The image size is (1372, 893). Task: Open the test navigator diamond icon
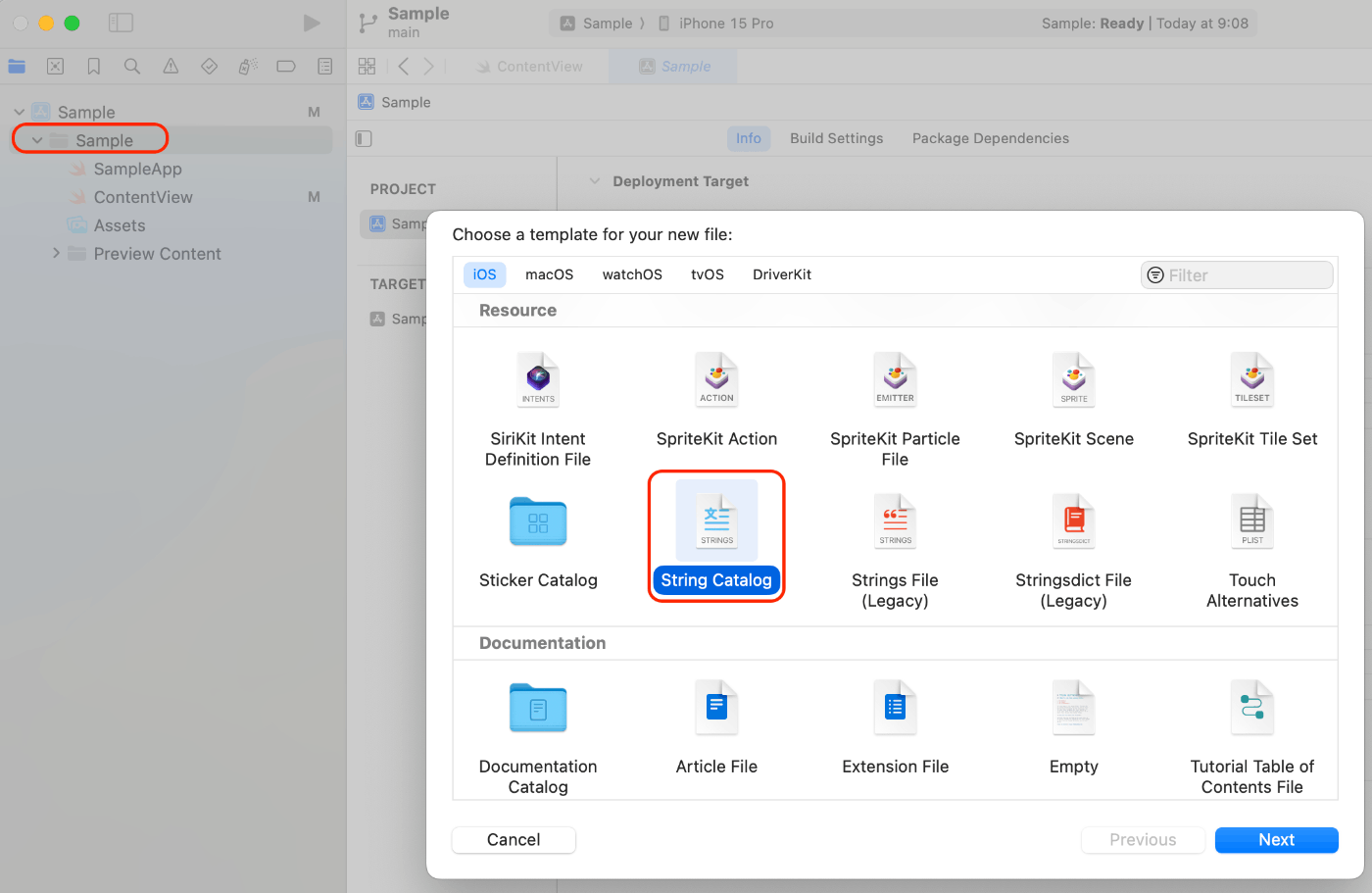click(x=209, y=67)
